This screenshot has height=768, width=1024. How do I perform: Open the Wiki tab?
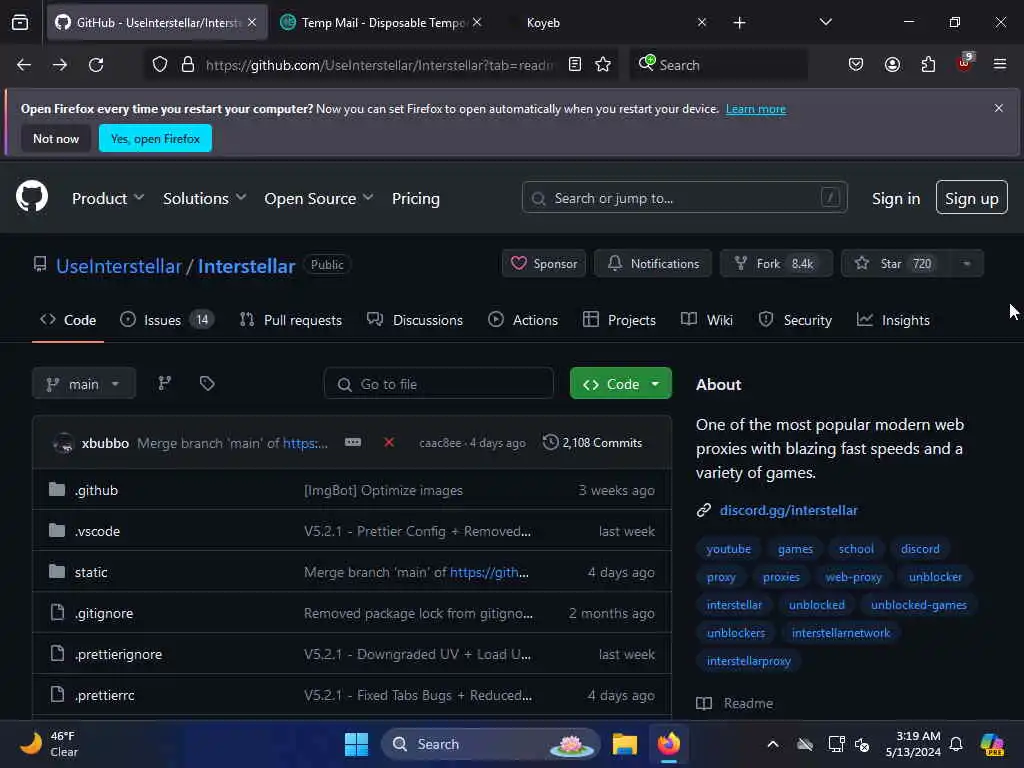(x=707, y=320)
